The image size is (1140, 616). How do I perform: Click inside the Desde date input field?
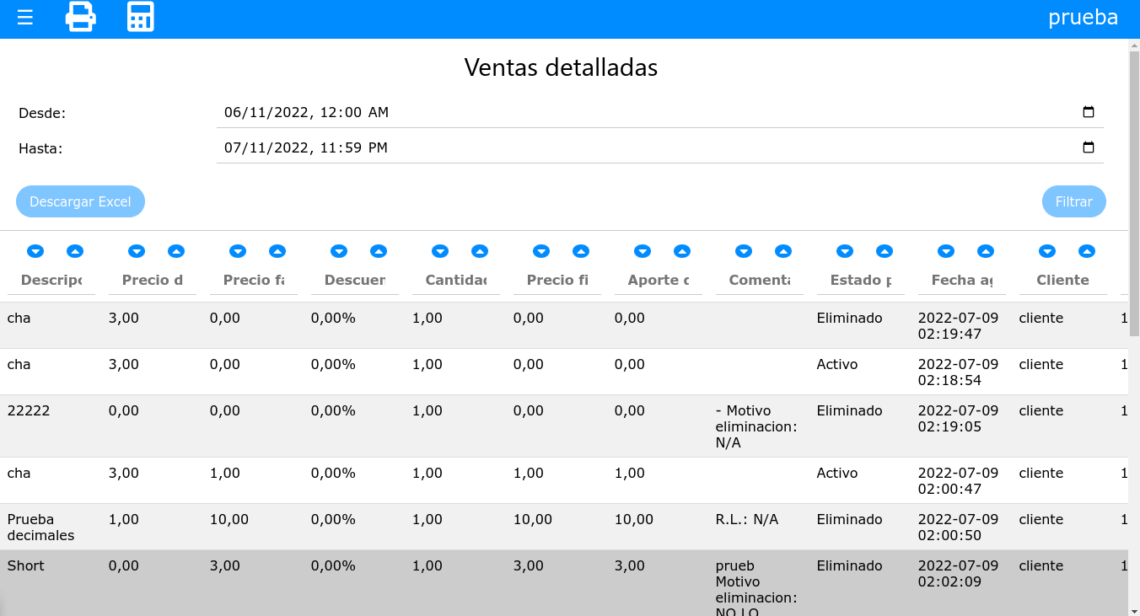click(x=500, y=112)
